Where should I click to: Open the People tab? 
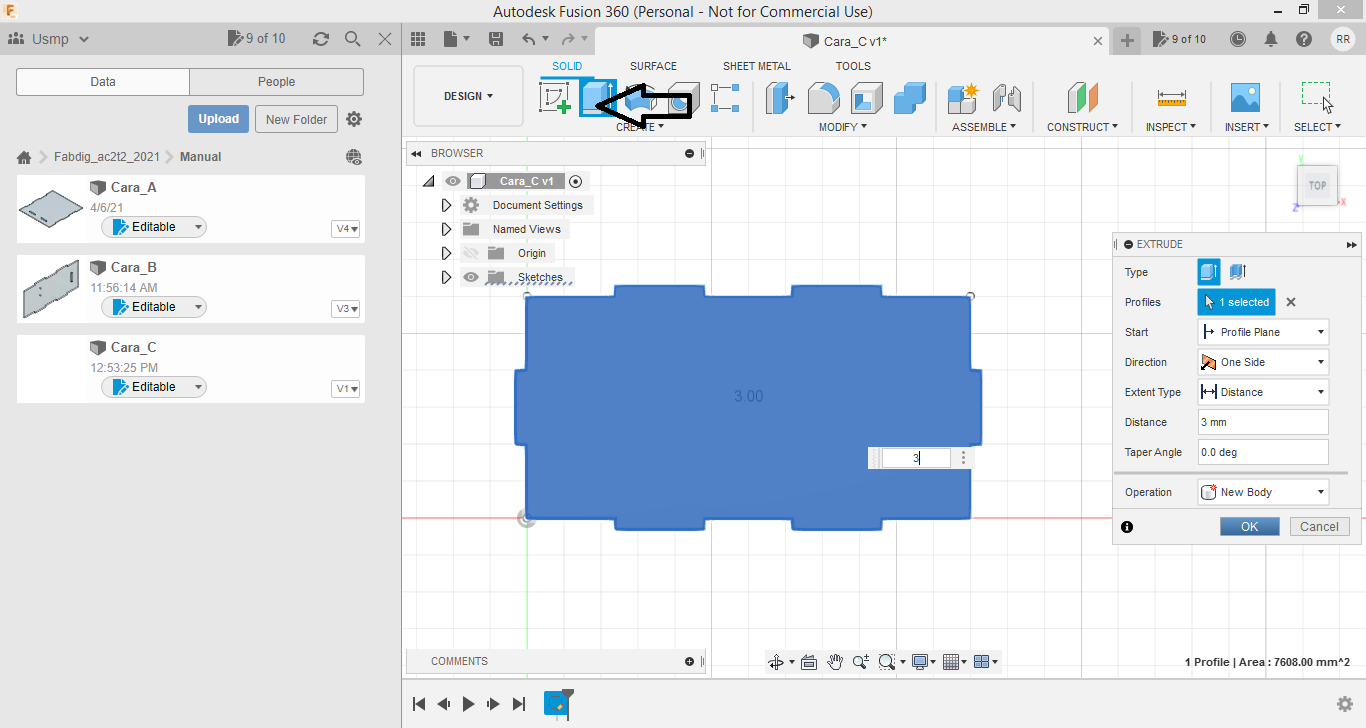click(277, 82)
